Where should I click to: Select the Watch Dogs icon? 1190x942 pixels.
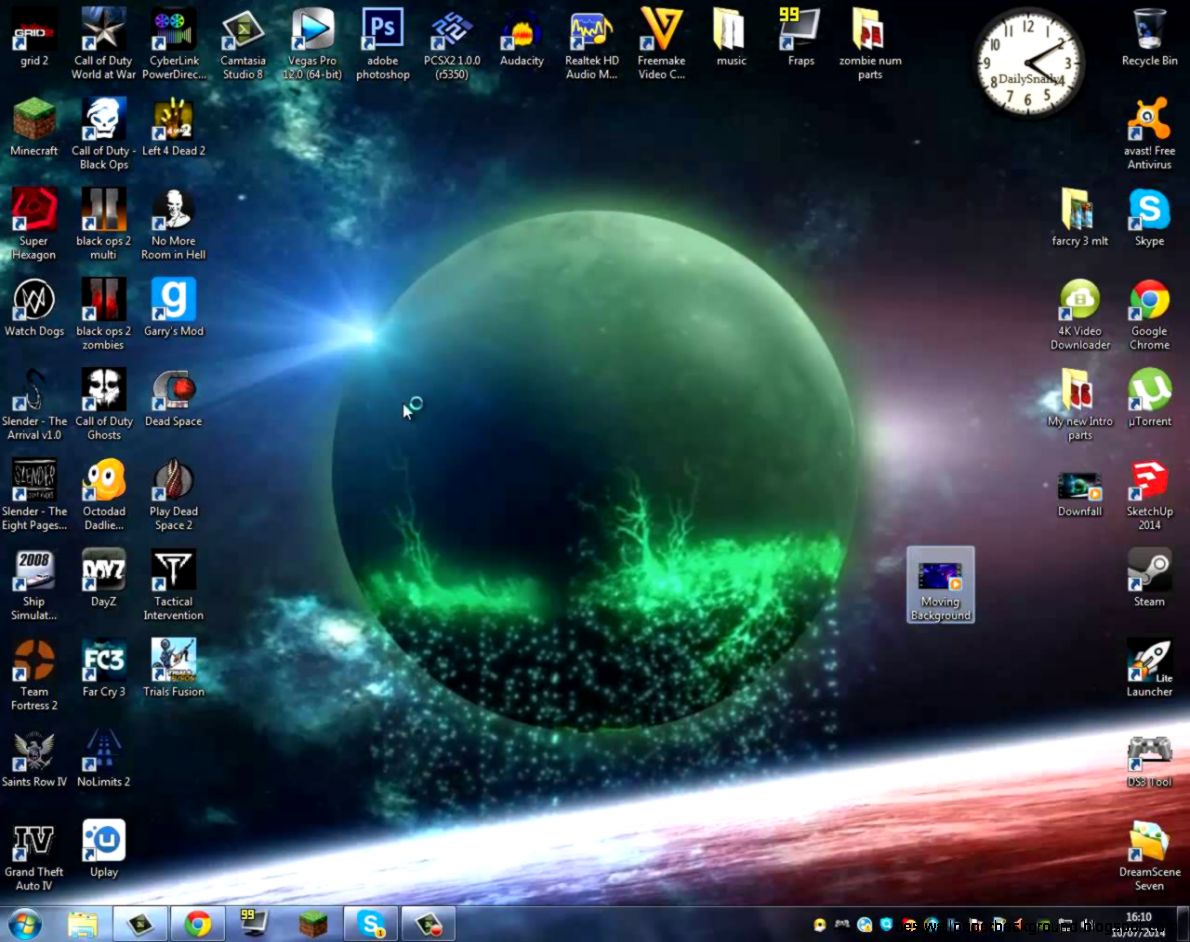click(x=33, y=307)
